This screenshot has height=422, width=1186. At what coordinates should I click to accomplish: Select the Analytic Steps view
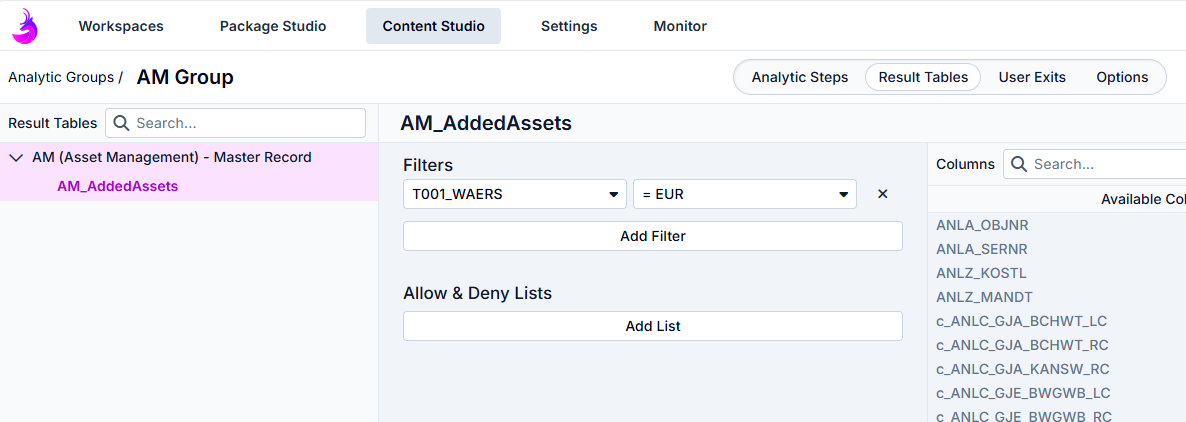(800, 77)
